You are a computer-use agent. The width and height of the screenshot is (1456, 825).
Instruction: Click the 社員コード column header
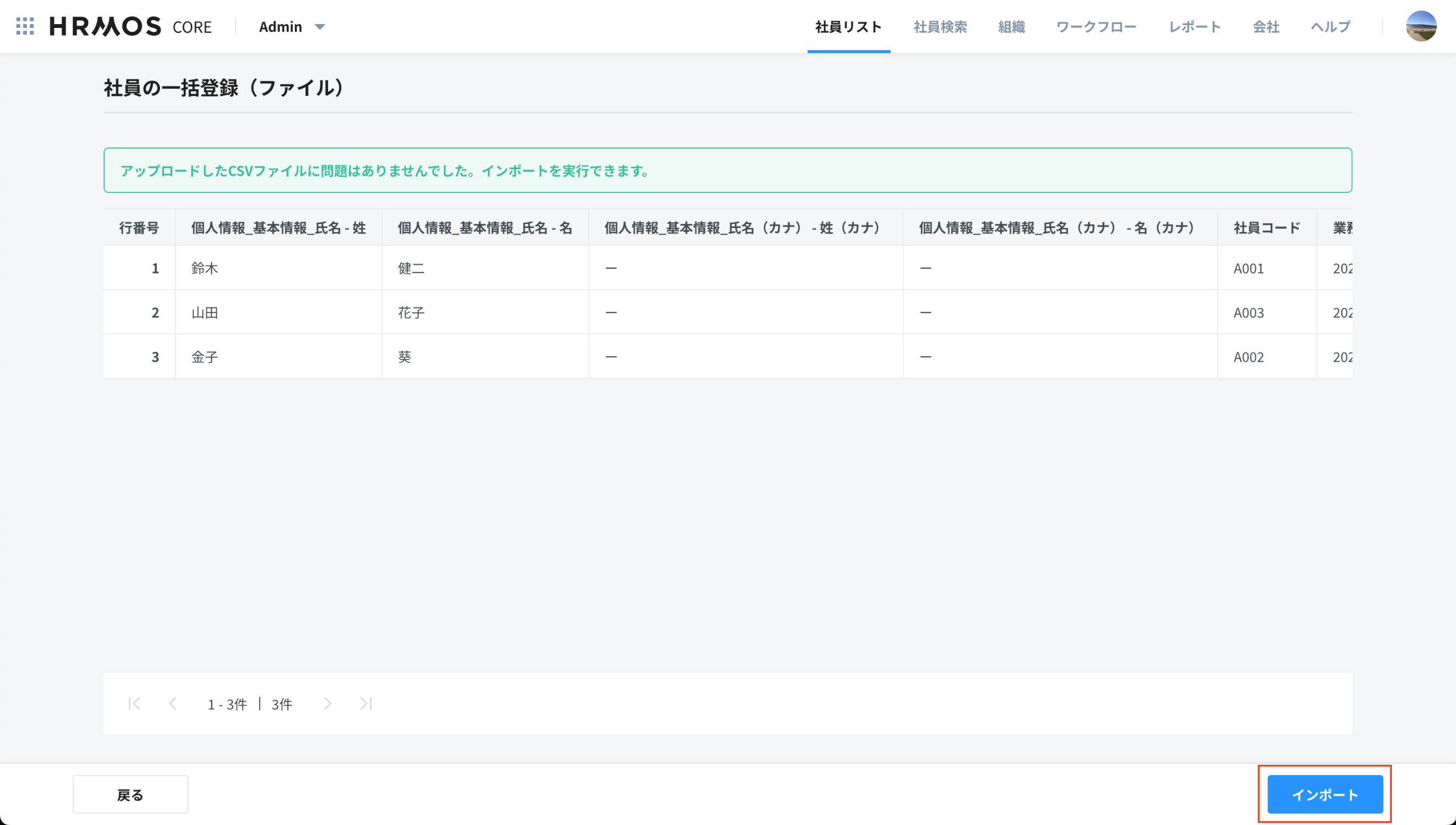[1266, 228]
